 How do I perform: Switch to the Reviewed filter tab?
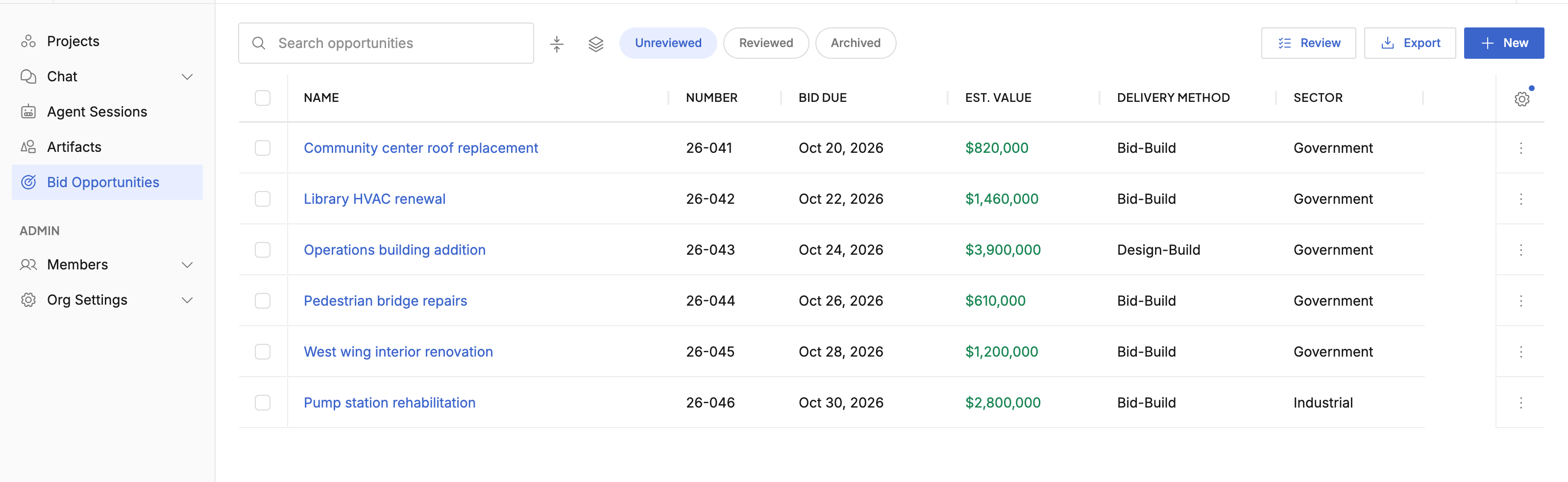pyautogui.click(x=766, y=43)
